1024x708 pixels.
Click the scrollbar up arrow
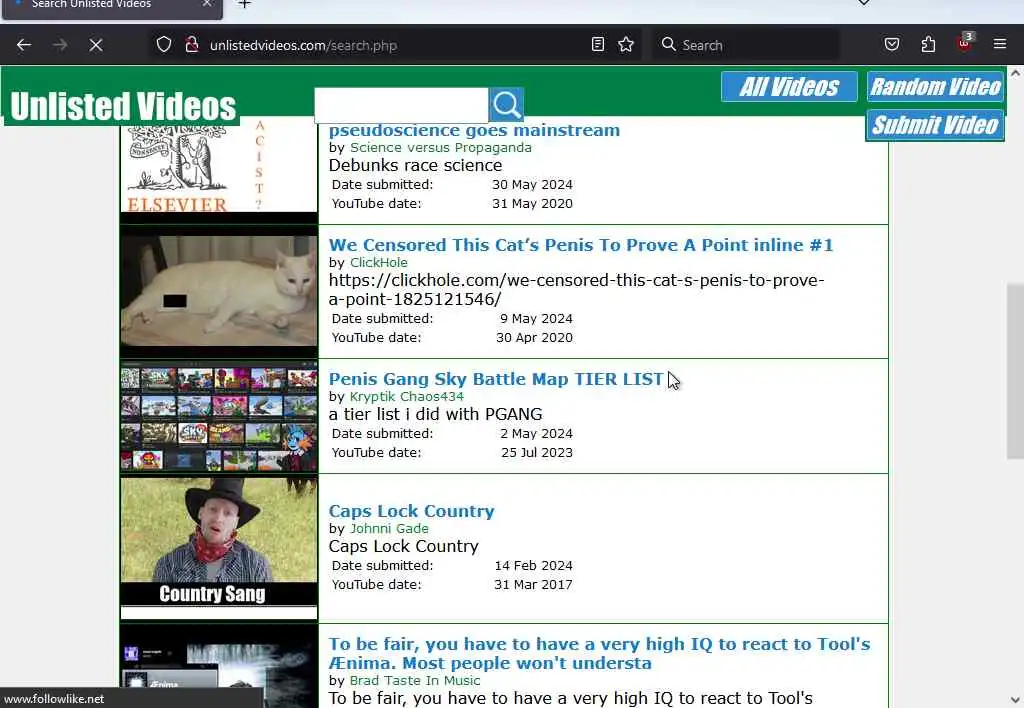coord(1015,73)
